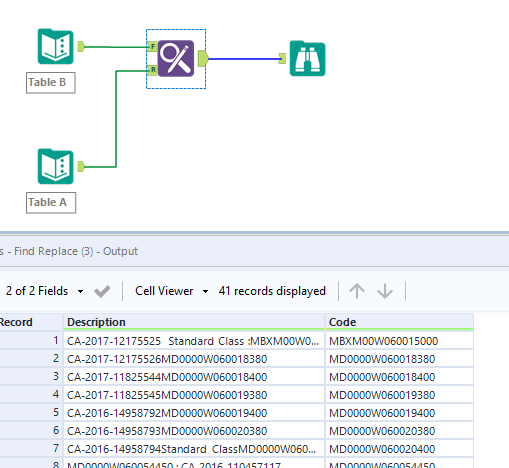
Task: Go to previous record with up arrow
Action: coord(357,291)
